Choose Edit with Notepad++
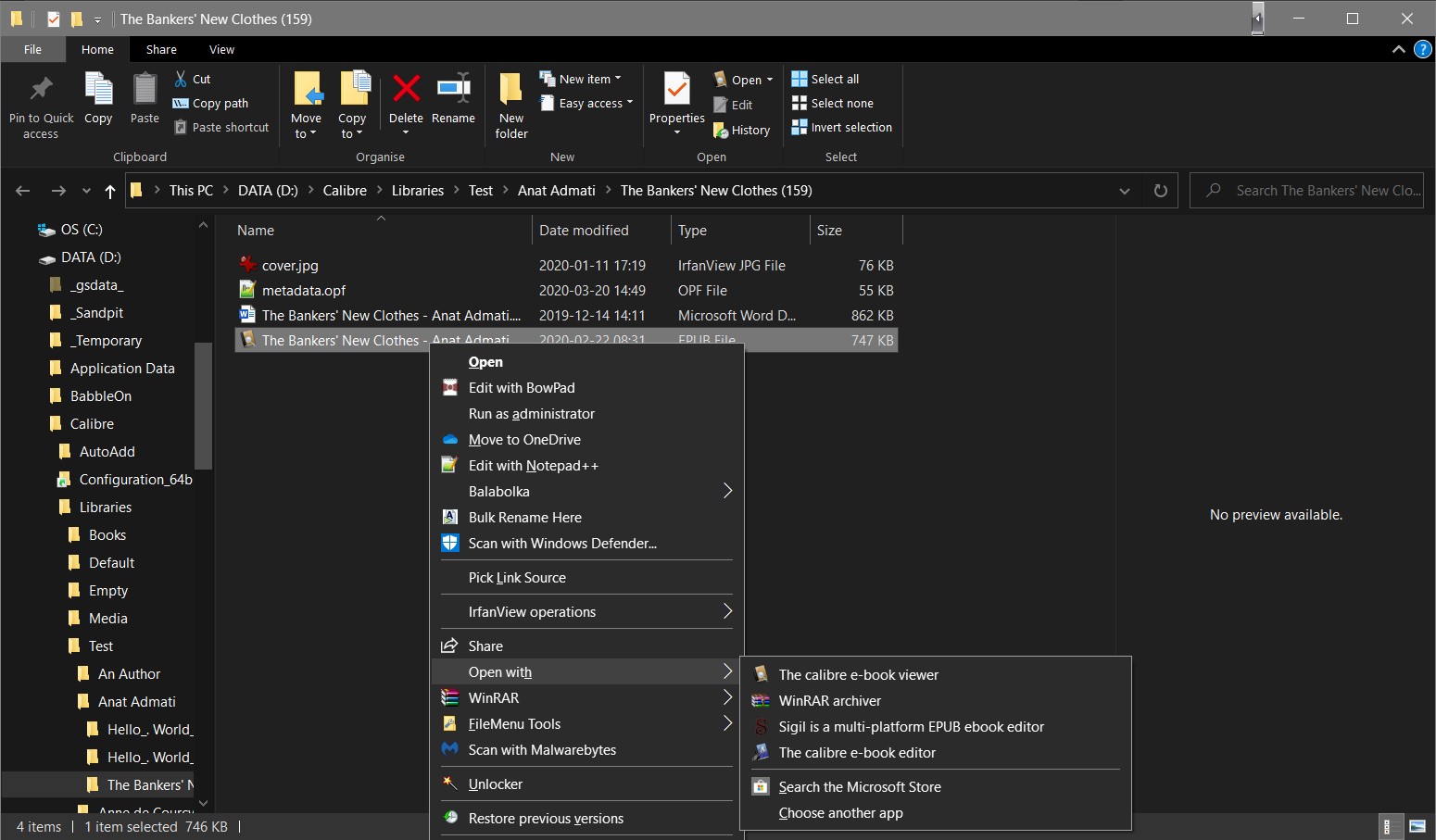1436x840 pixels. point(587,466)
